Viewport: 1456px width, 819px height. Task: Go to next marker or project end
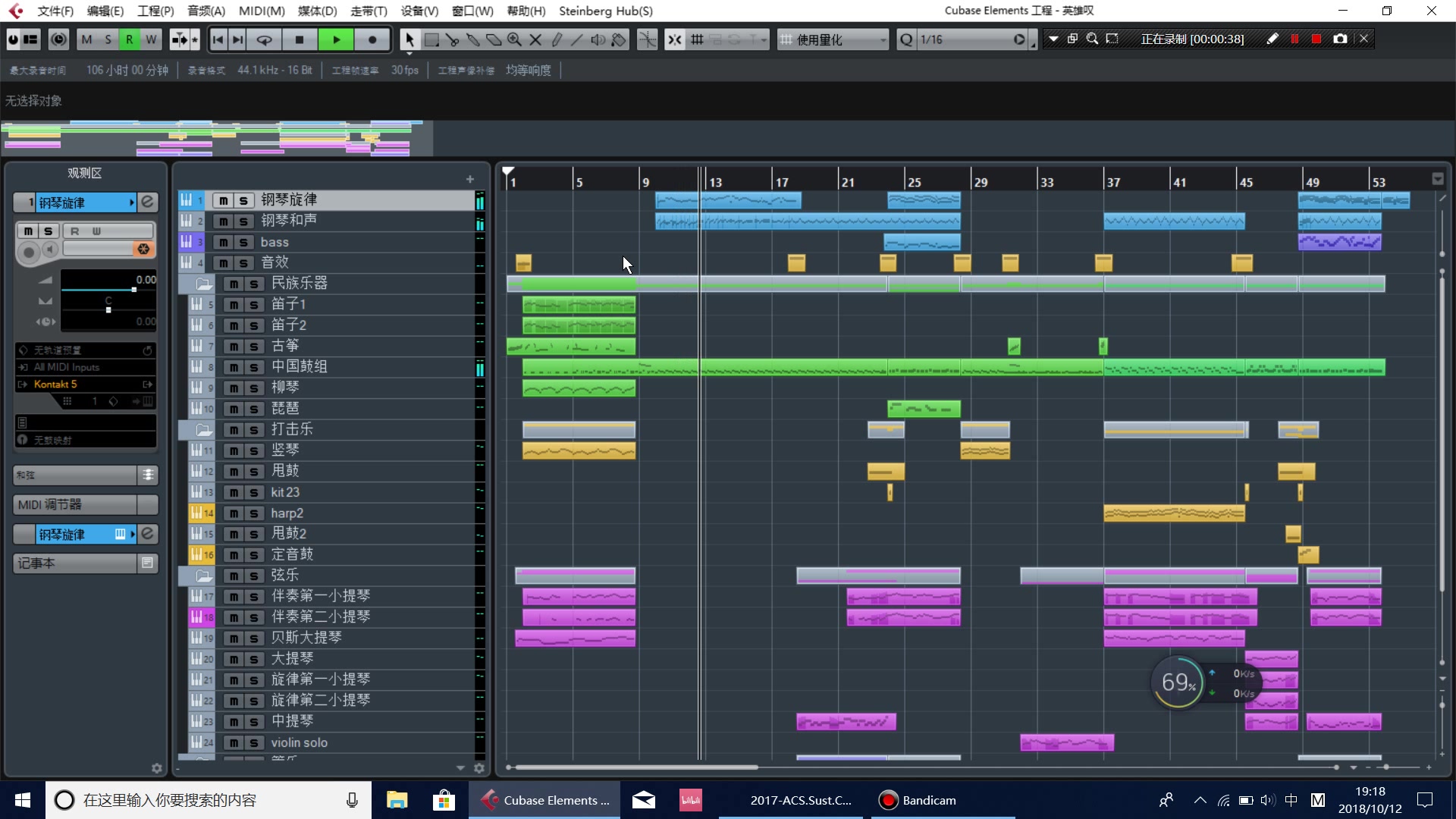pos(237,39)
